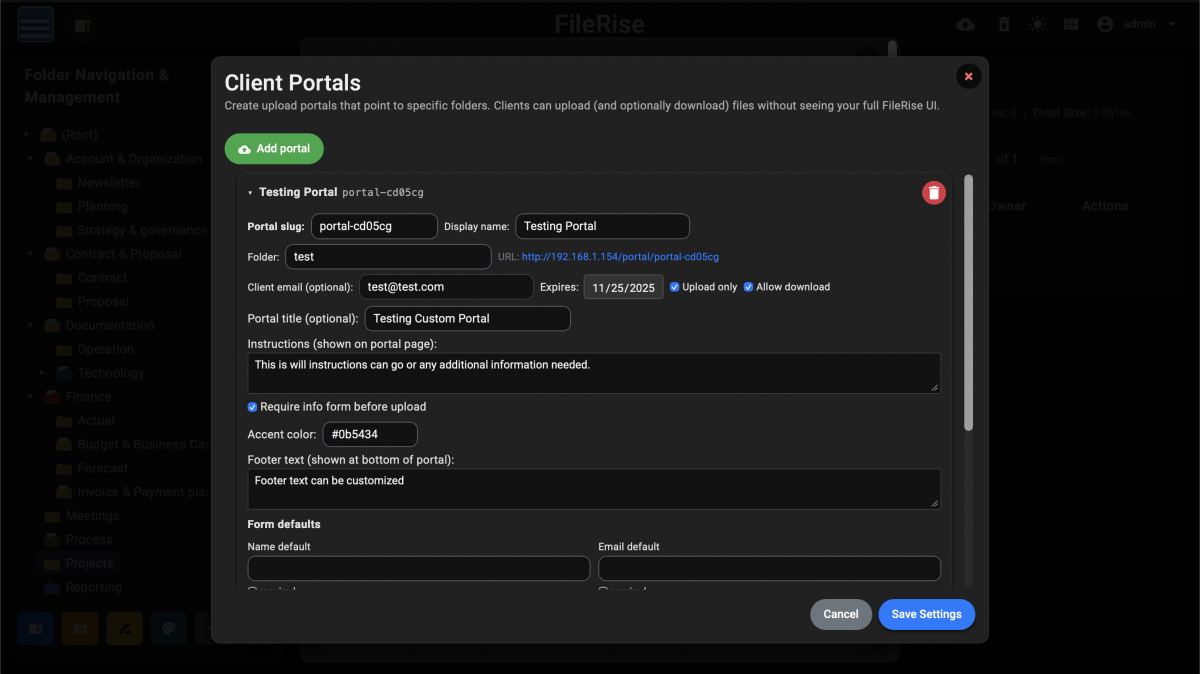Click the Add portal button

(x=274, y=149)
